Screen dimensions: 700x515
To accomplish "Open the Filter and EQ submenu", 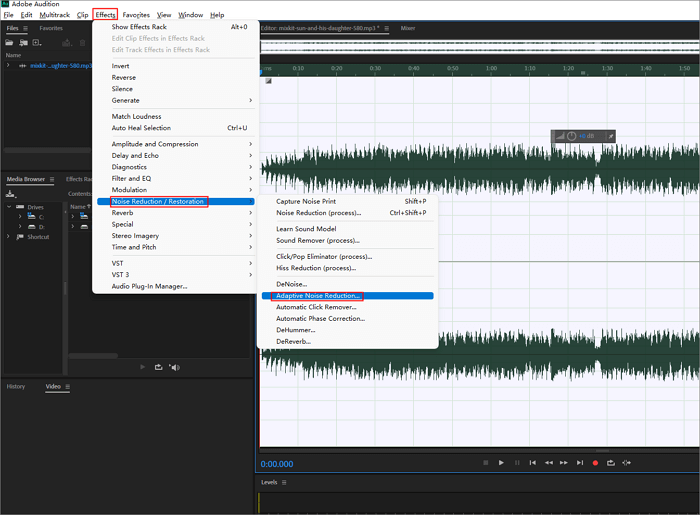I will [176, 179].
